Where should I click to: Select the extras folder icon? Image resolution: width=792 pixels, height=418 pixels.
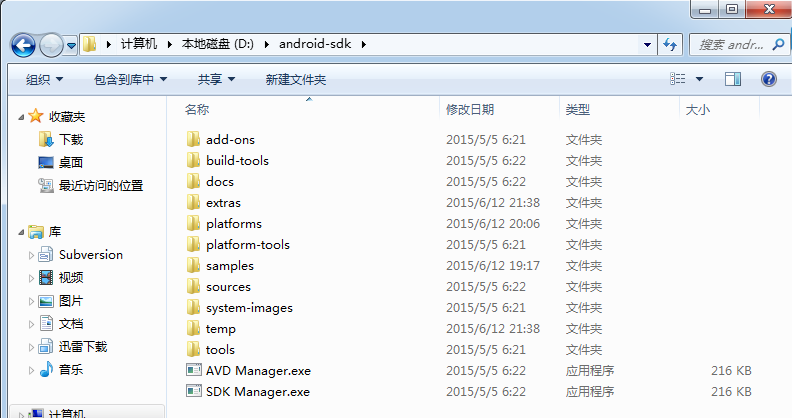point(193,202)
